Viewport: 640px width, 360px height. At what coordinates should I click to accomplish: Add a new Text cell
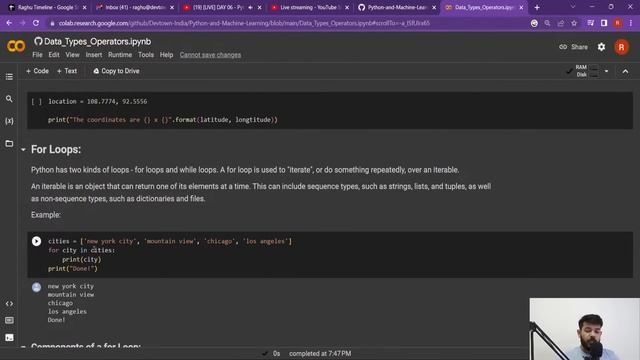click(x=67, y=71)
